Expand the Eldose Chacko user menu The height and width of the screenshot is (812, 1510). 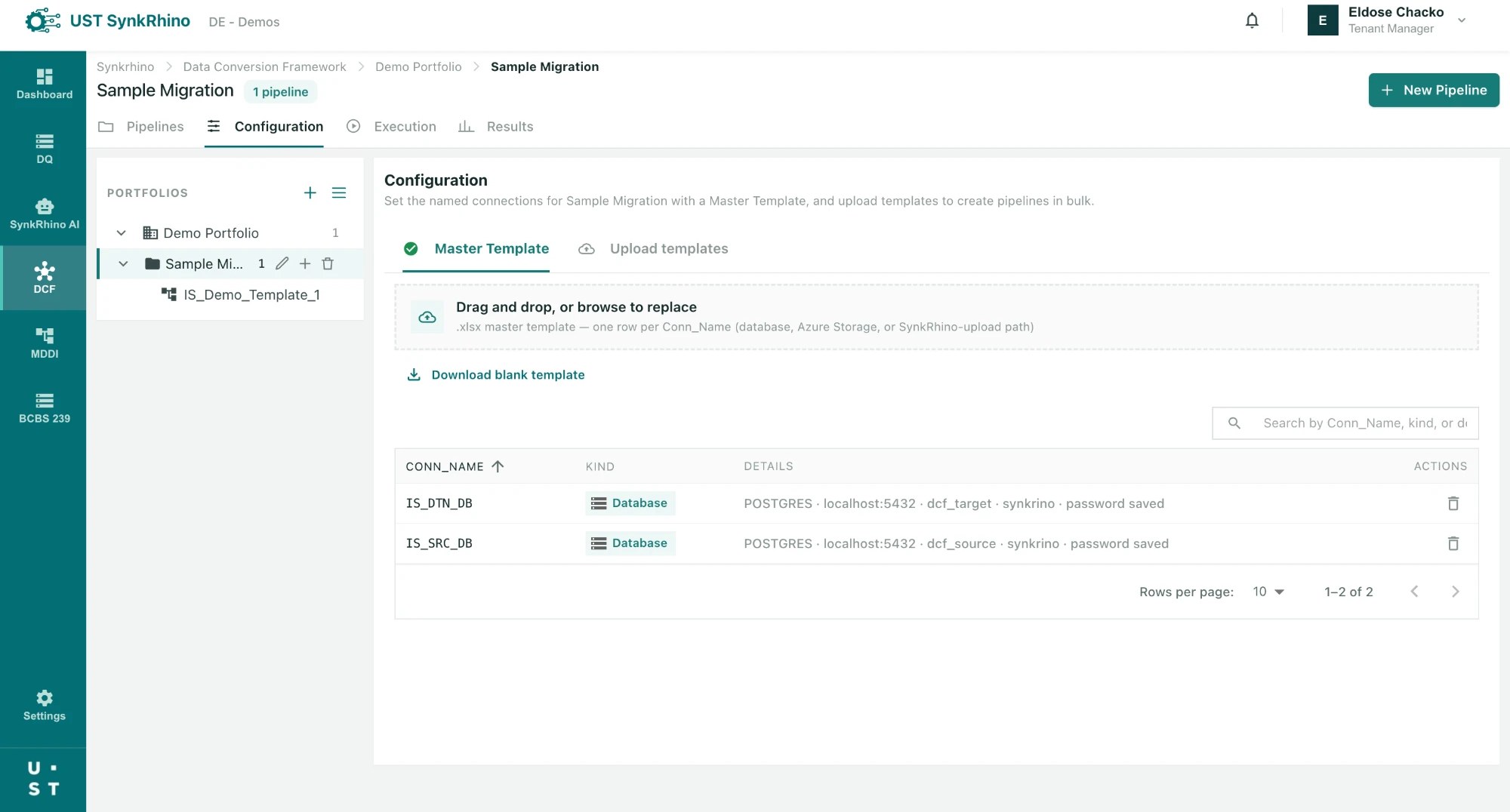1462,20
